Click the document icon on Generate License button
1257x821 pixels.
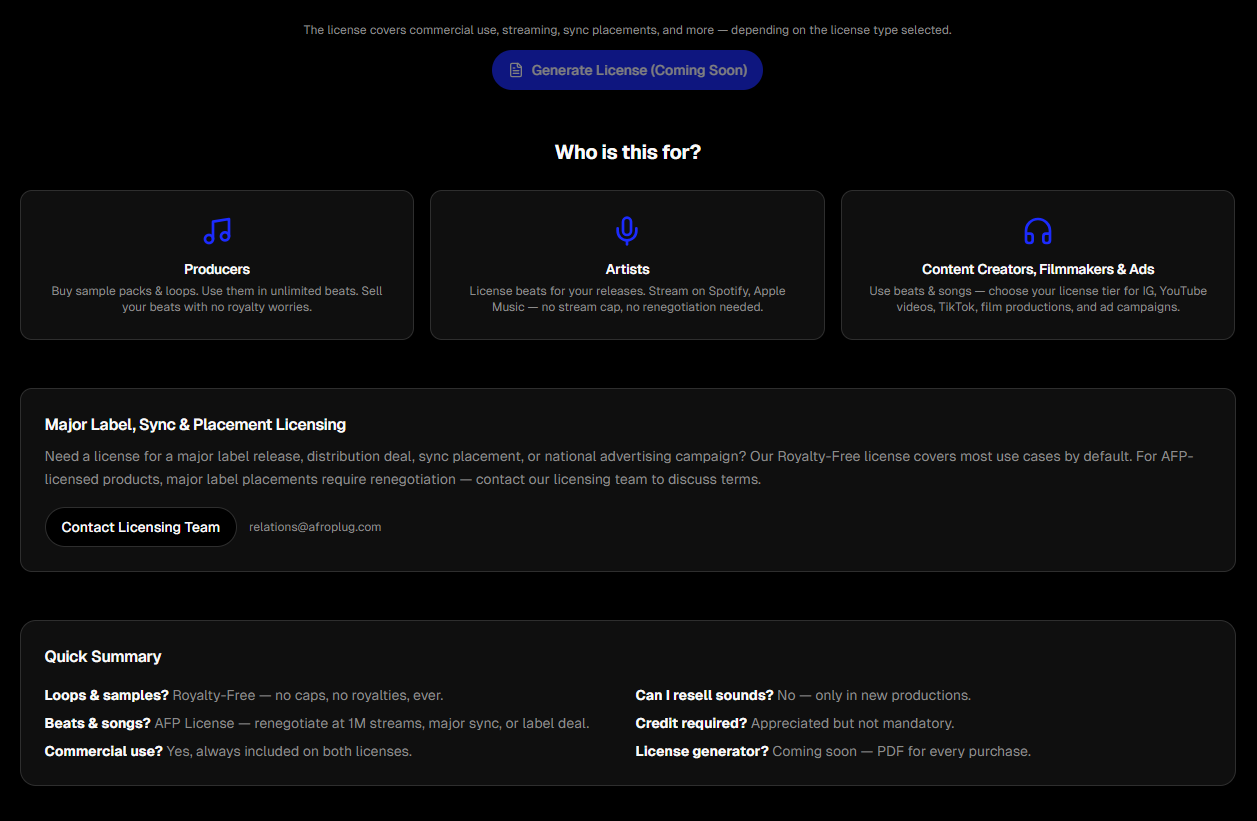pyautogui.click(x=516, y=70)
